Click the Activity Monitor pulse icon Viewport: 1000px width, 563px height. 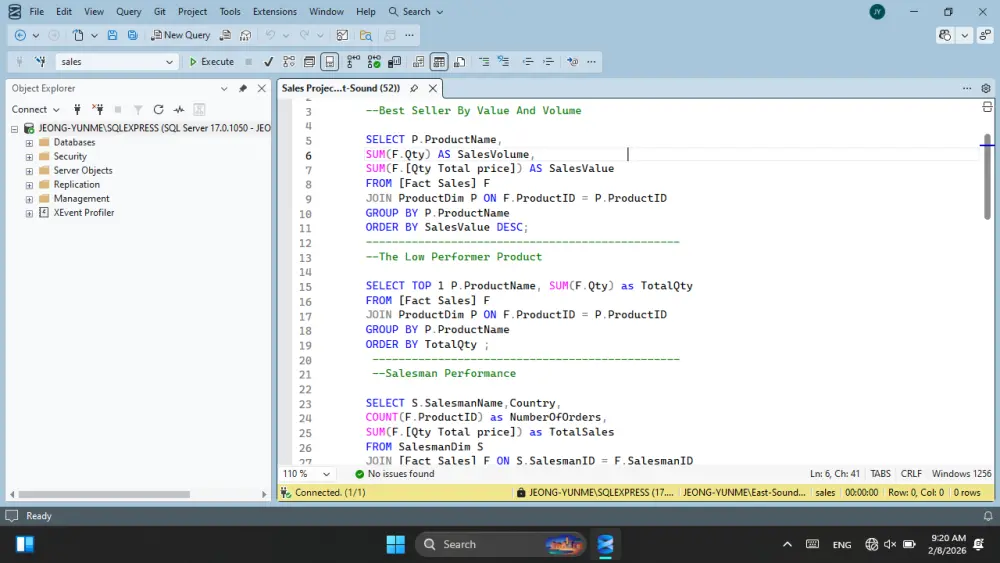pos(179,110)
